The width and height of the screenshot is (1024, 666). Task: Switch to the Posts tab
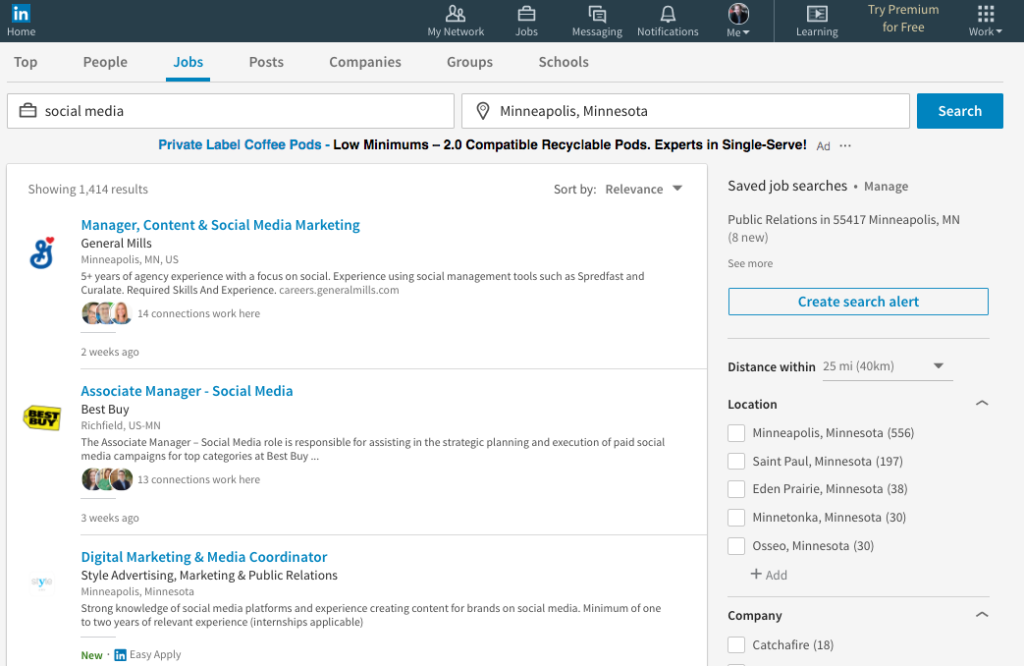pyautogui.click(x=266, y=62)
